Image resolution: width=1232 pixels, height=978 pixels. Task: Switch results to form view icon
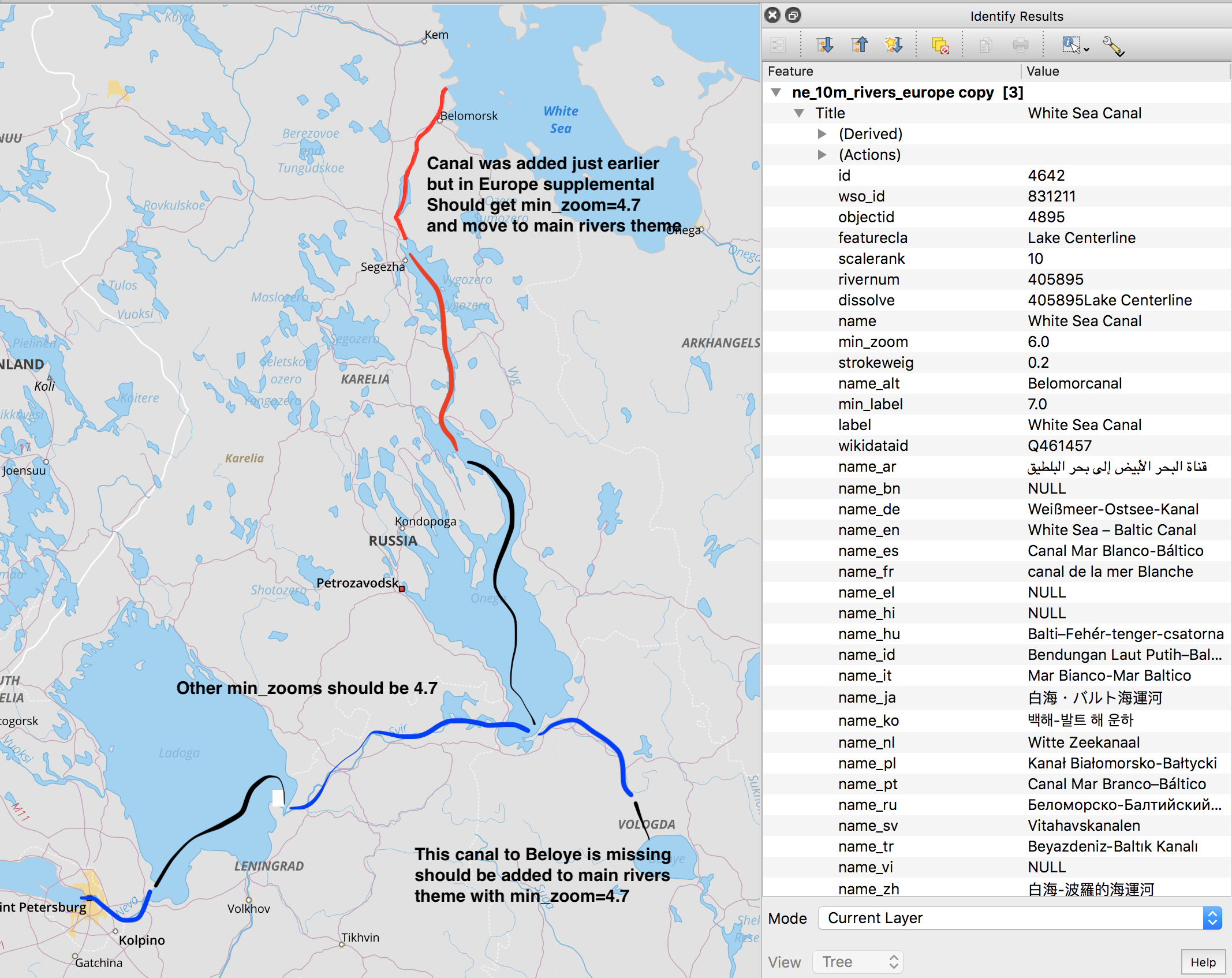click(x=779, y=45)
